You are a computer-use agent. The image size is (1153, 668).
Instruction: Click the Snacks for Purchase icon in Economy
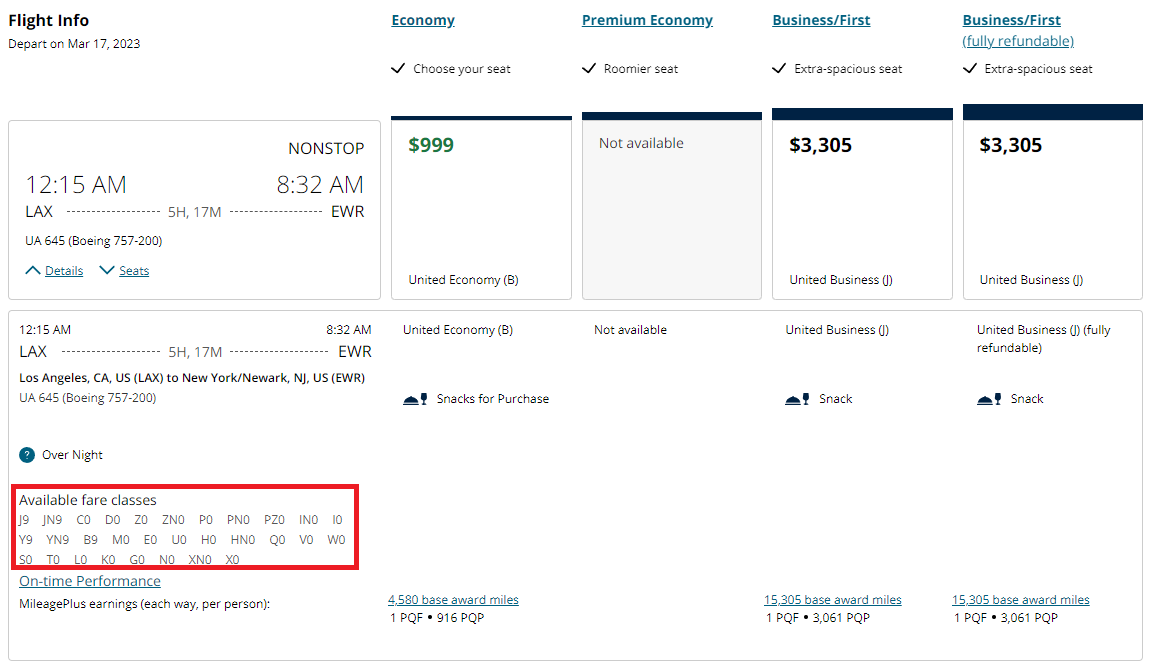click(414, 397)
